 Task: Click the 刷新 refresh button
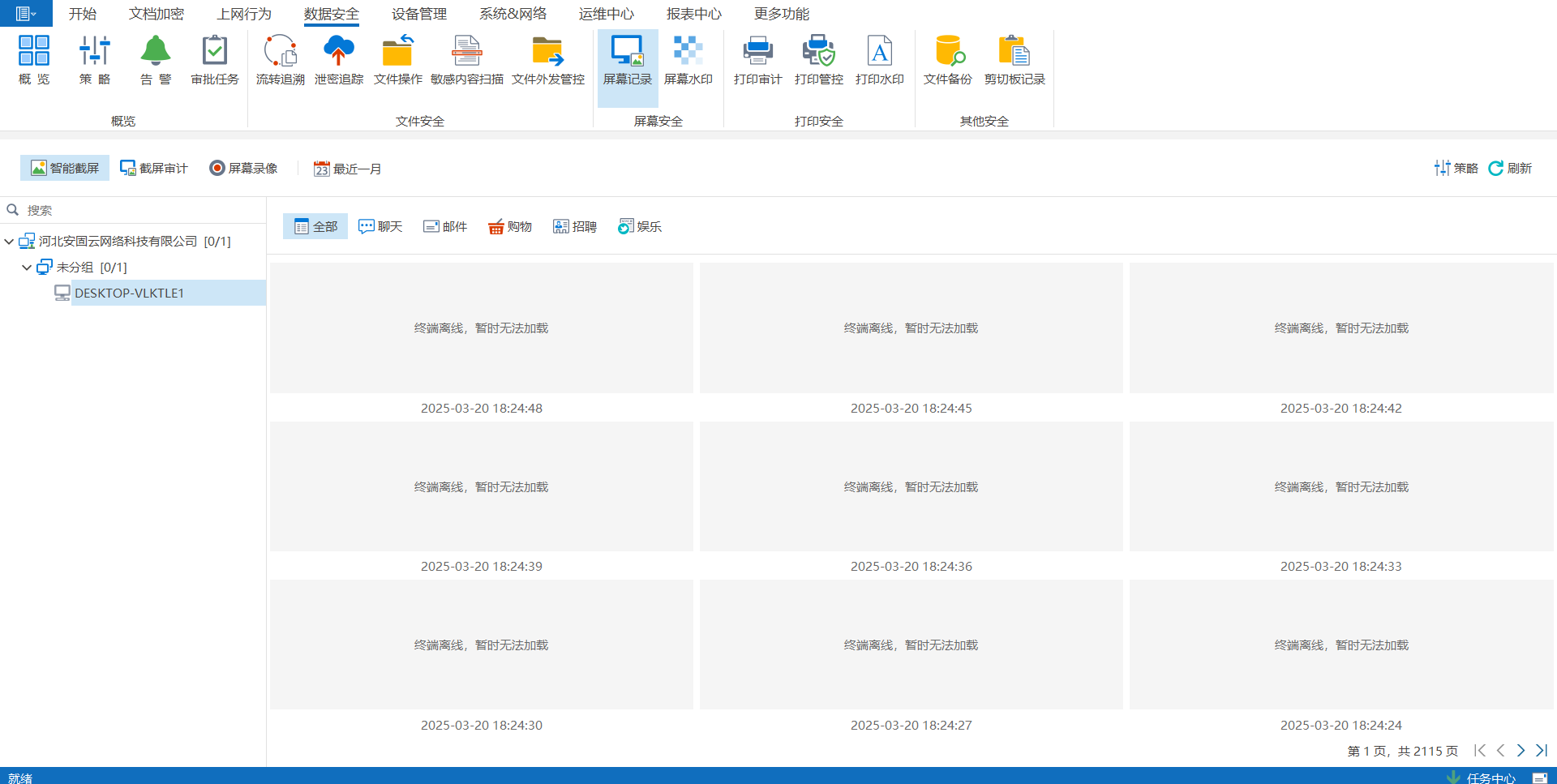[x=1510, y=168]
